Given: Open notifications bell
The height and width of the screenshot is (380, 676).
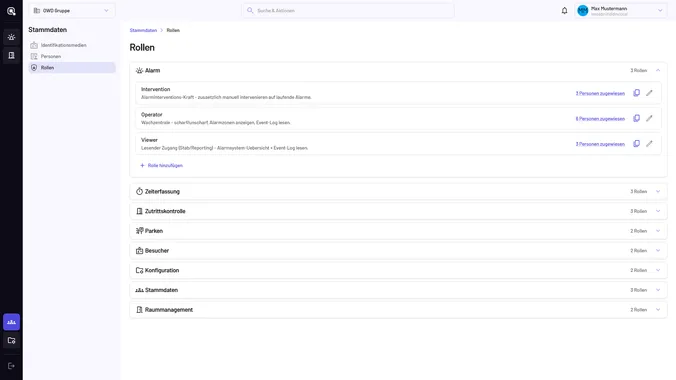Looking at the screenshot, I should pyautogui.click(x=564, y=11).
